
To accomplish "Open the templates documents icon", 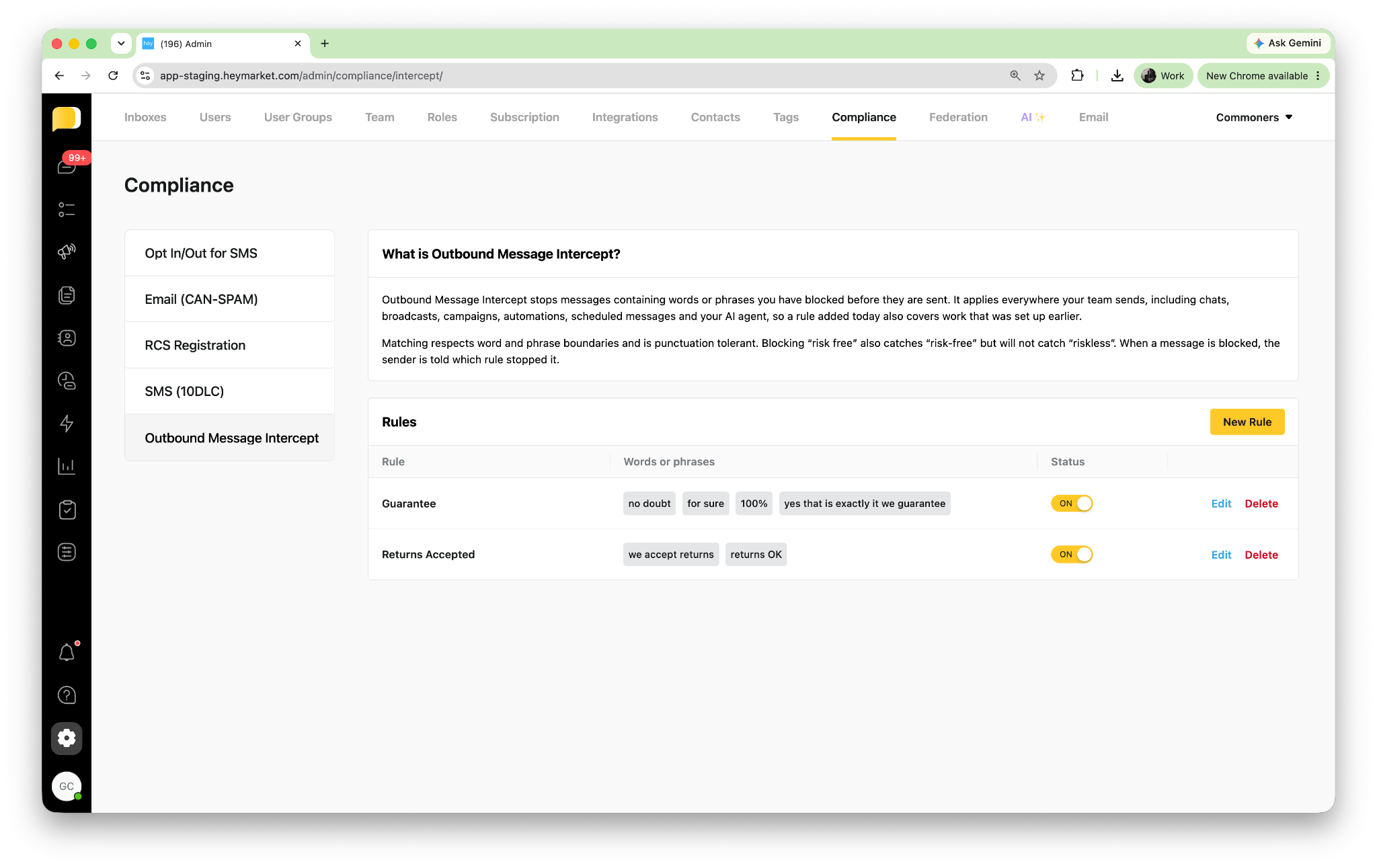I will [x=67, y=295].
